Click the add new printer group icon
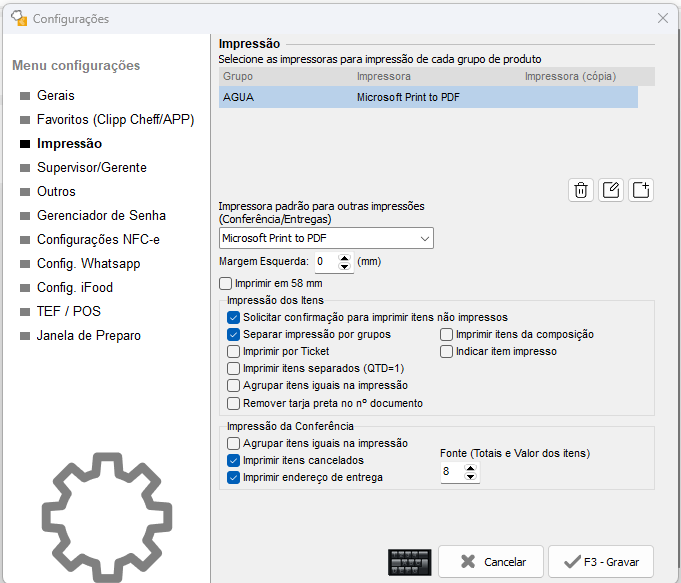This screenshot has height=583, width=681. tap(641, 190)
